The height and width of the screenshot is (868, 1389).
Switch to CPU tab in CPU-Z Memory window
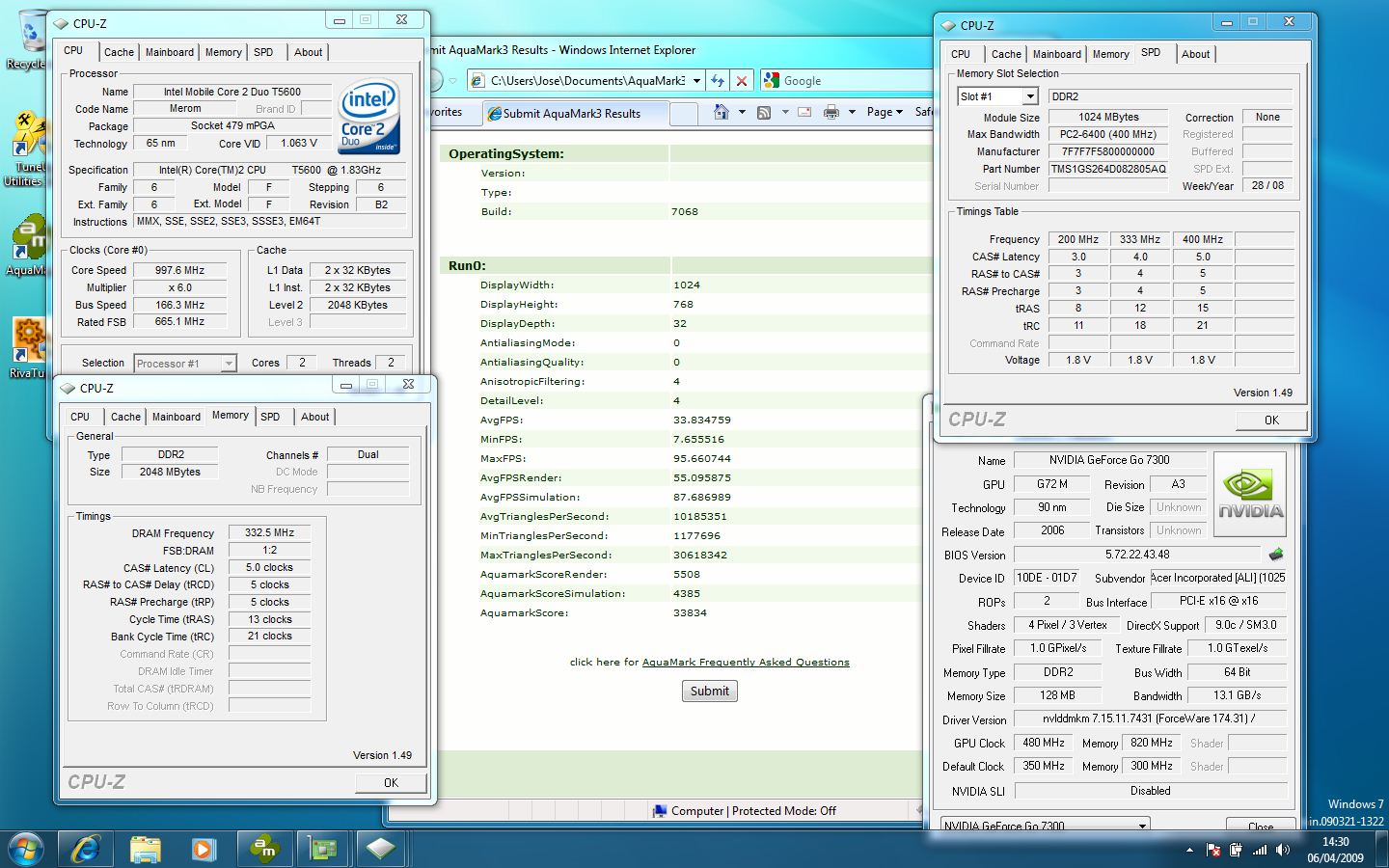[x=80, y=418]
